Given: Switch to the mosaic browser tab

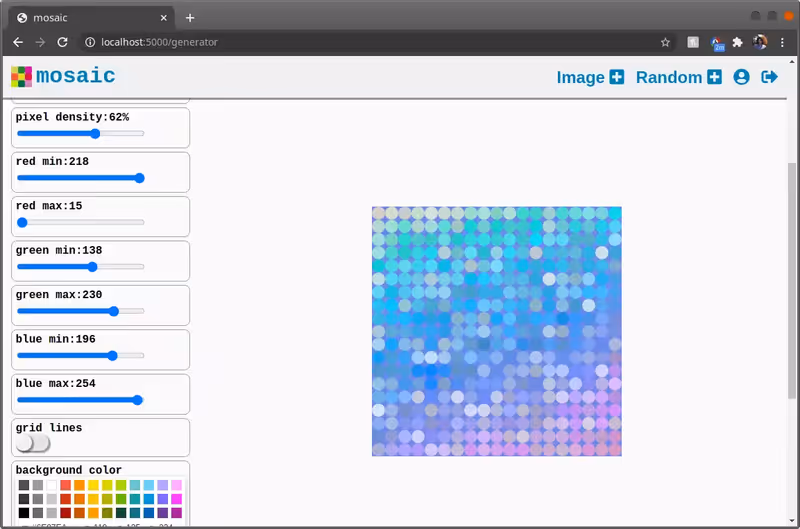Looking at the screenshot, I should [90, 17].
